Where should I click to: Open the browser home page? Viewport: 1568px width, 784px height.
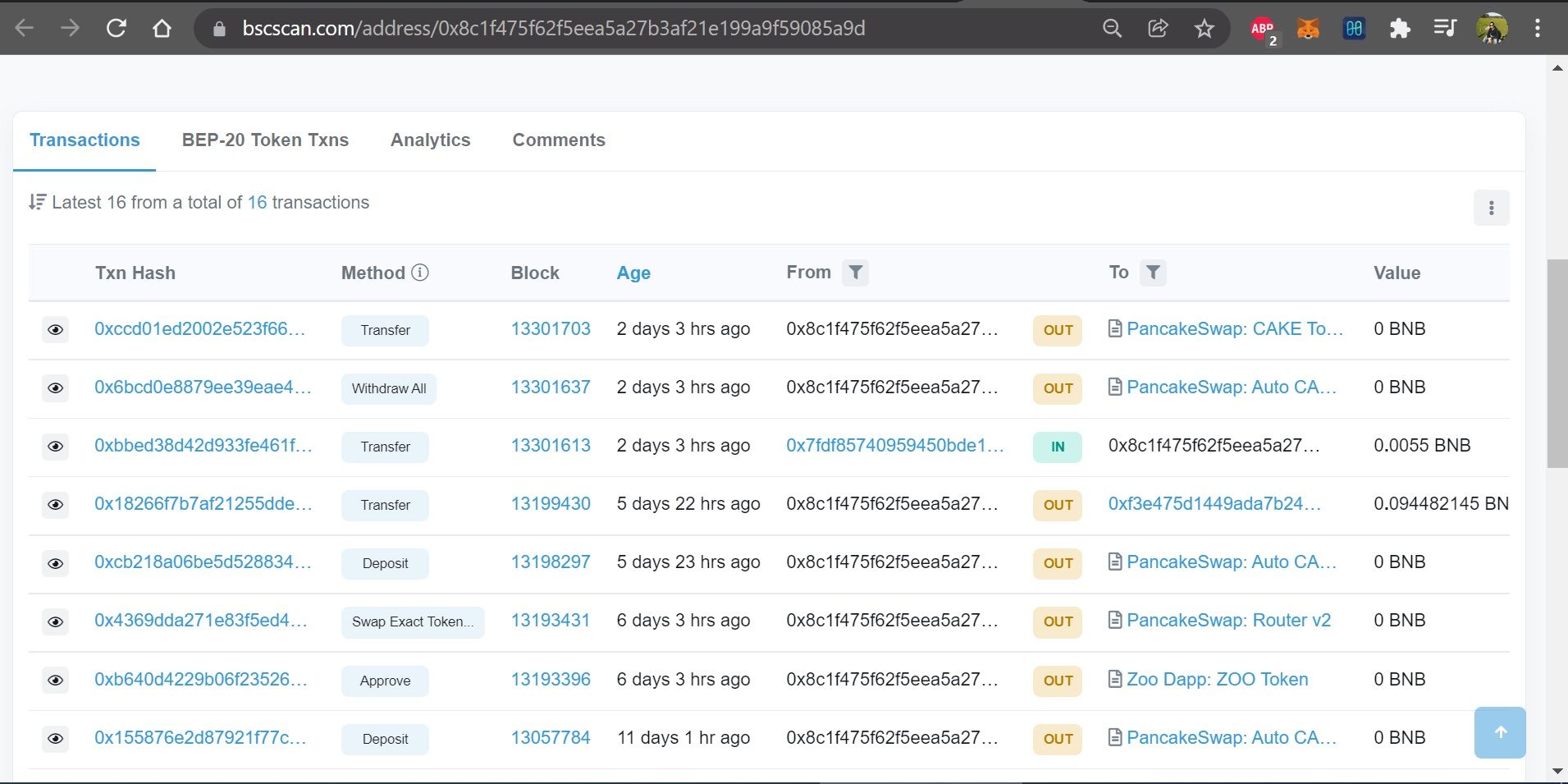point(162,29)
